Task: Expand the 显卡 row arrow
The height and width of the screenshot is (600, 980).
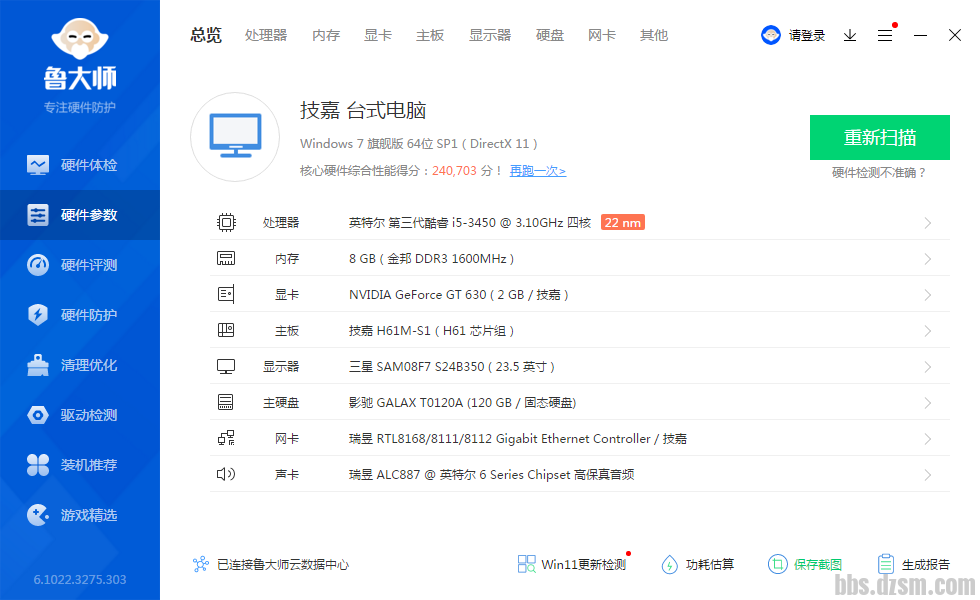Action: coord(927,295)
